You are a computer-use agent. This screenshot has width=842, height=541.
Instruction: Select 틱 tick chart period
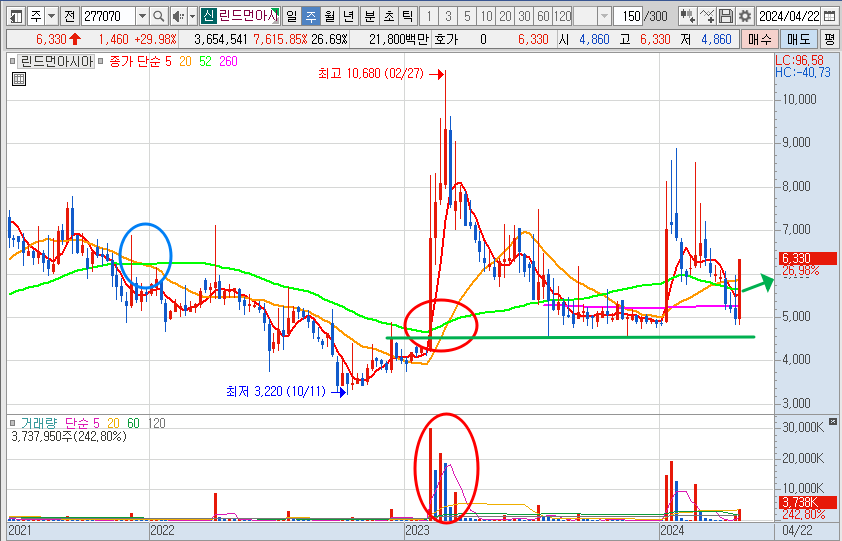click(x=408, y=16)
